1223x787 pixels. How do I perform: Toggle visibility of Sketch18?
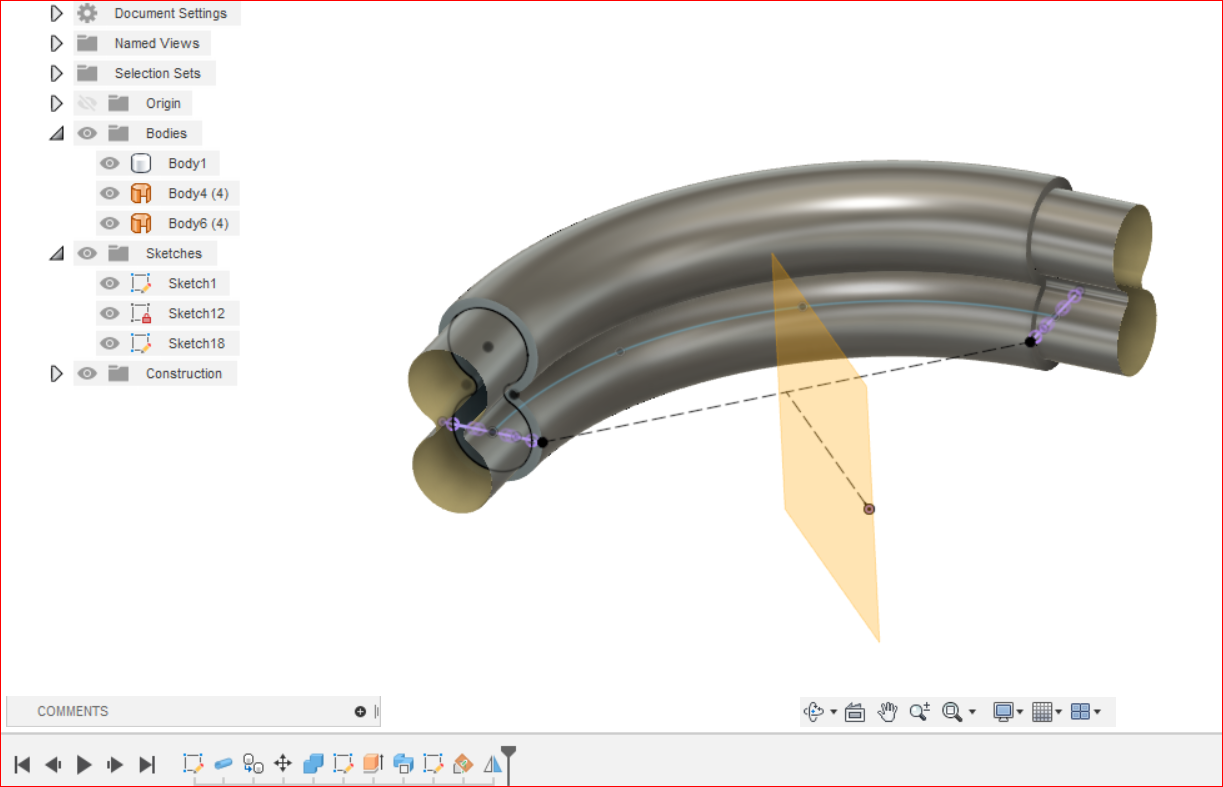pyautogui.click(x=110, y=343)
